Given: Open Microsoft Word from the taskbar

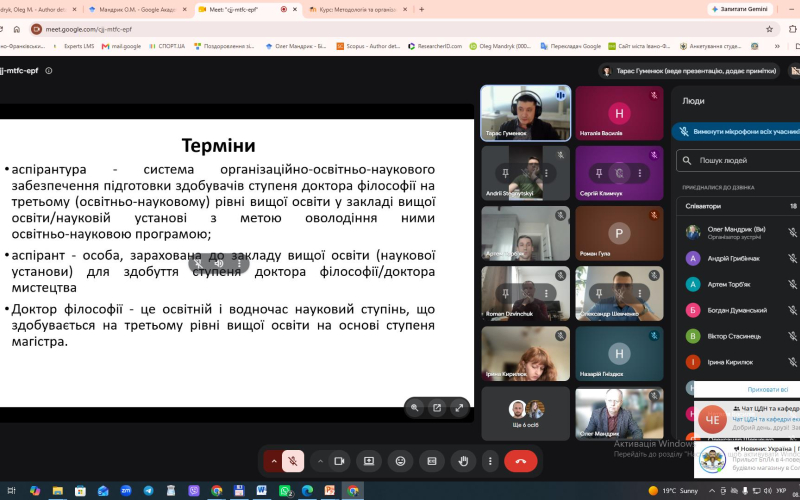Looking at the screenshot, I should click(261, 491).
